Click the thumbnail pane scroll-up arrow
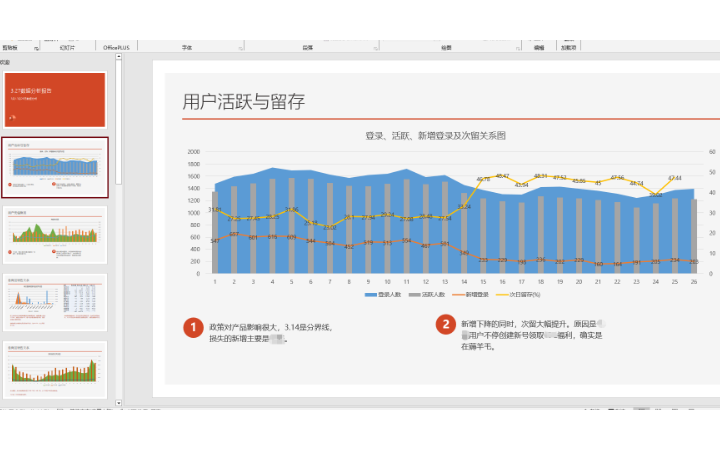This screenshot has width=720, height=450. pos(118,56)
